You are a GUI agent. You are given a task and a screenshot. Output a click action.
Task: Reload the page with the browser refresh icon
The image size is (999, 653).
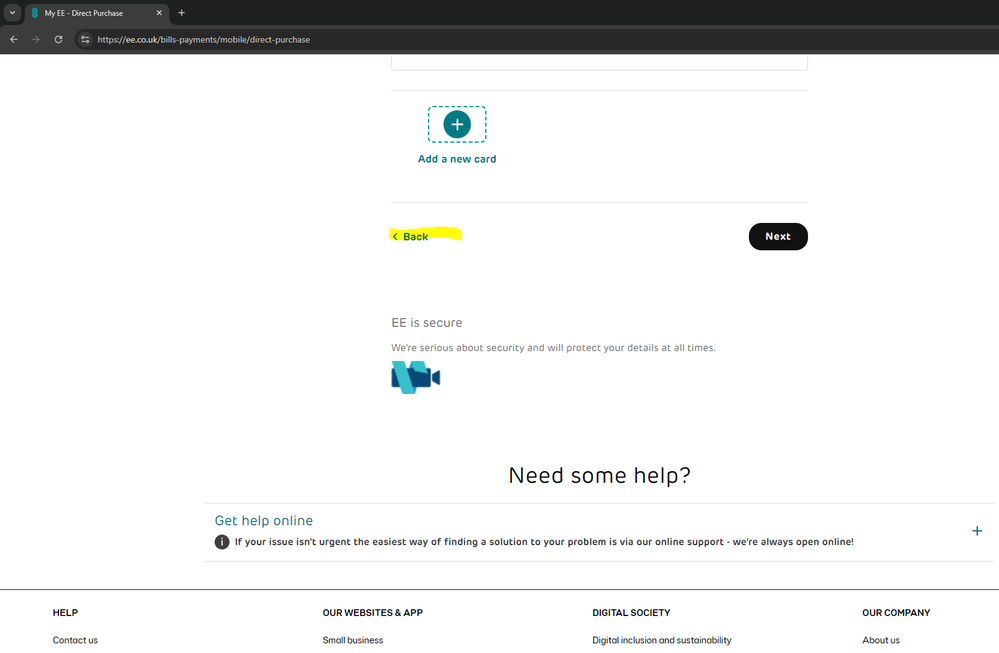click(x=59, y=39)
